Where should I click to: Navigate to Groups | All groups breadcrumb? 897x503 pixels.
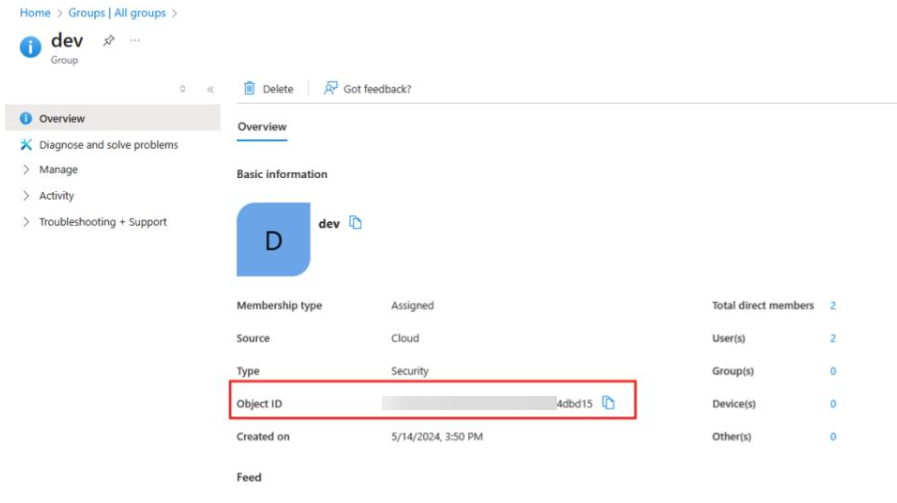click(x=117, y=13)
